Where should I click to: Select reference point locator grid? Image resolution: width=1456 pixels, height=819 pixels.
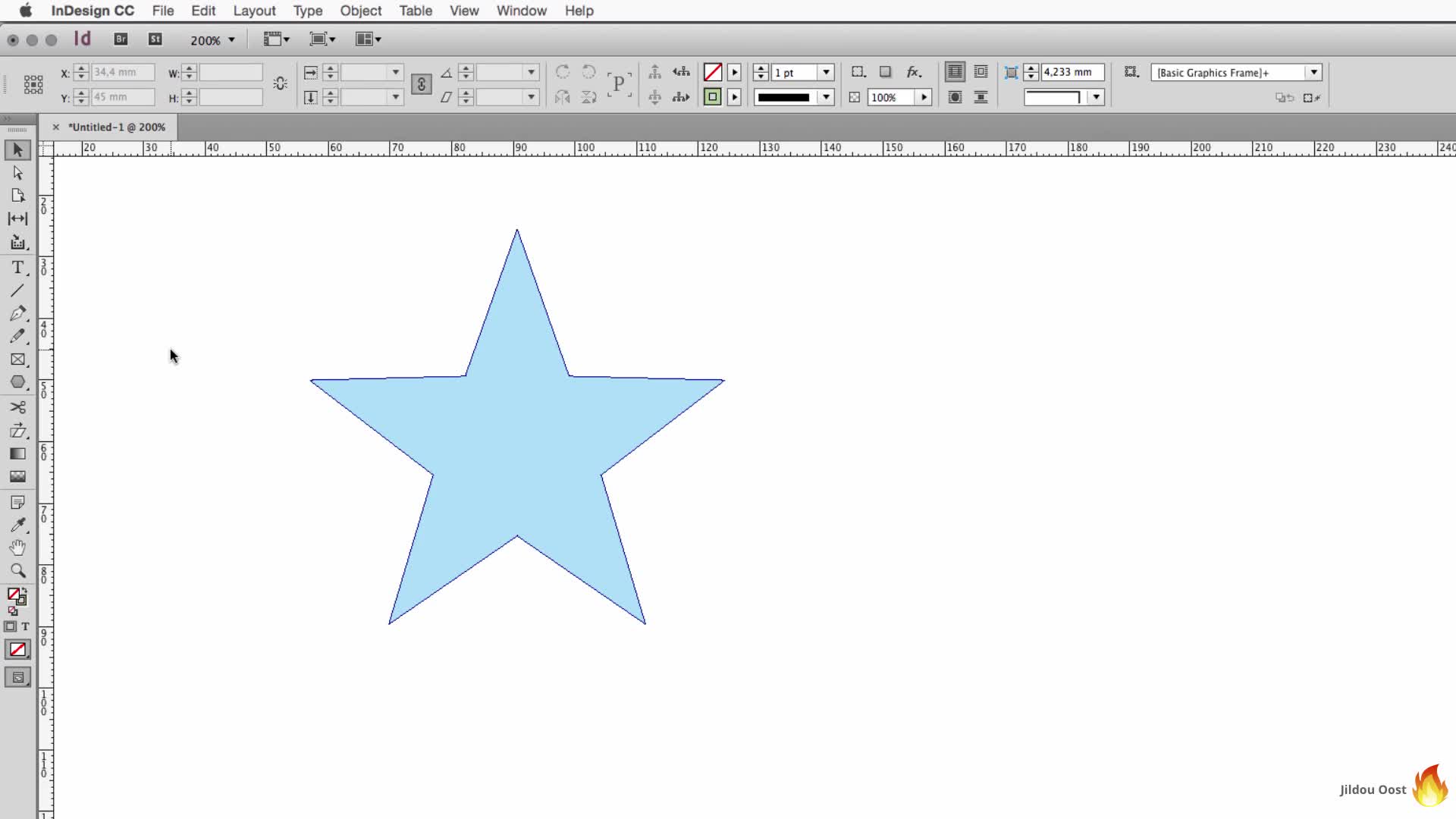(33, 84)
